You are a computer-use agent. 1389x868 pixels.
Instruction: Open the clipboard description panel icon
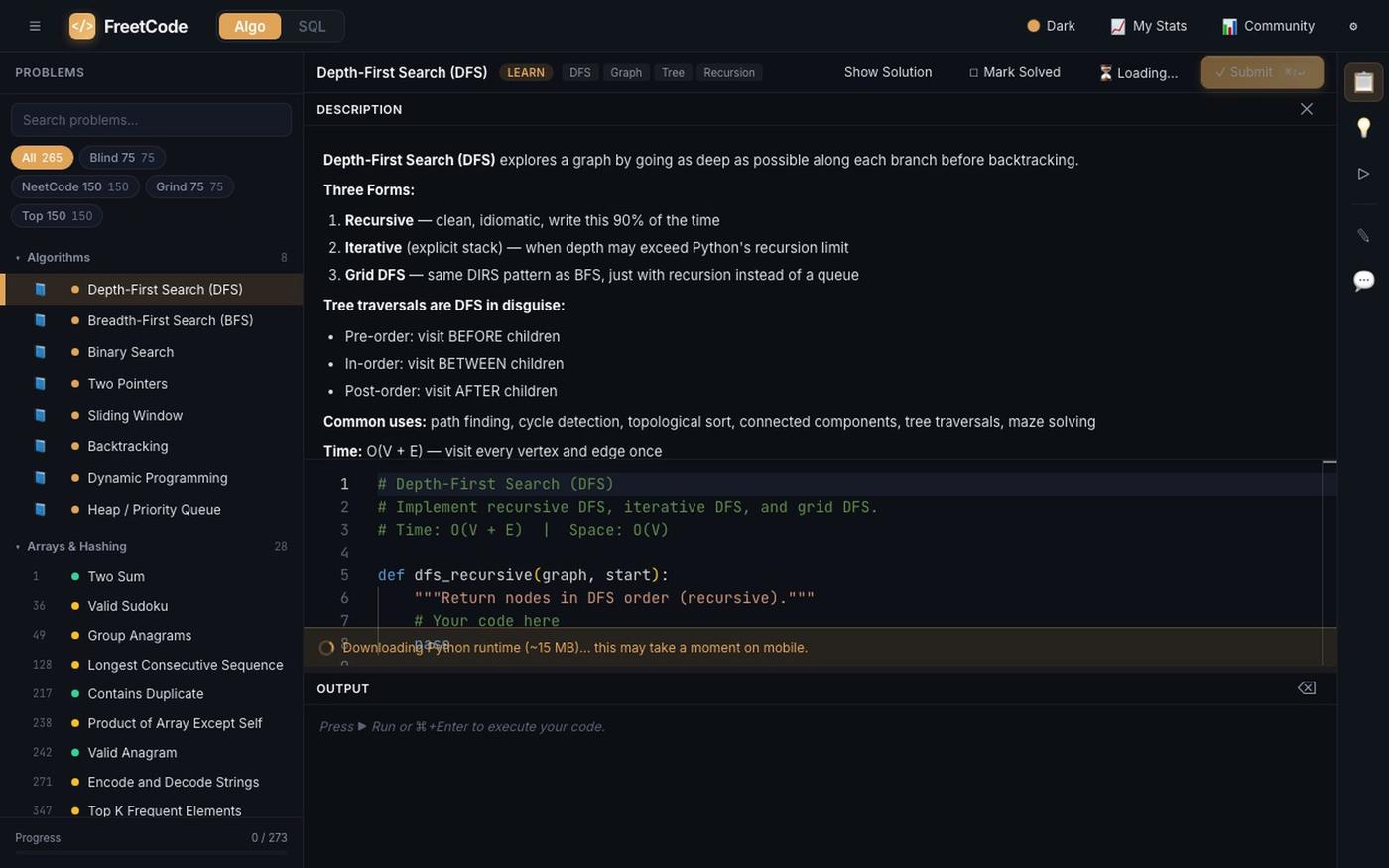coord(1363,82)
